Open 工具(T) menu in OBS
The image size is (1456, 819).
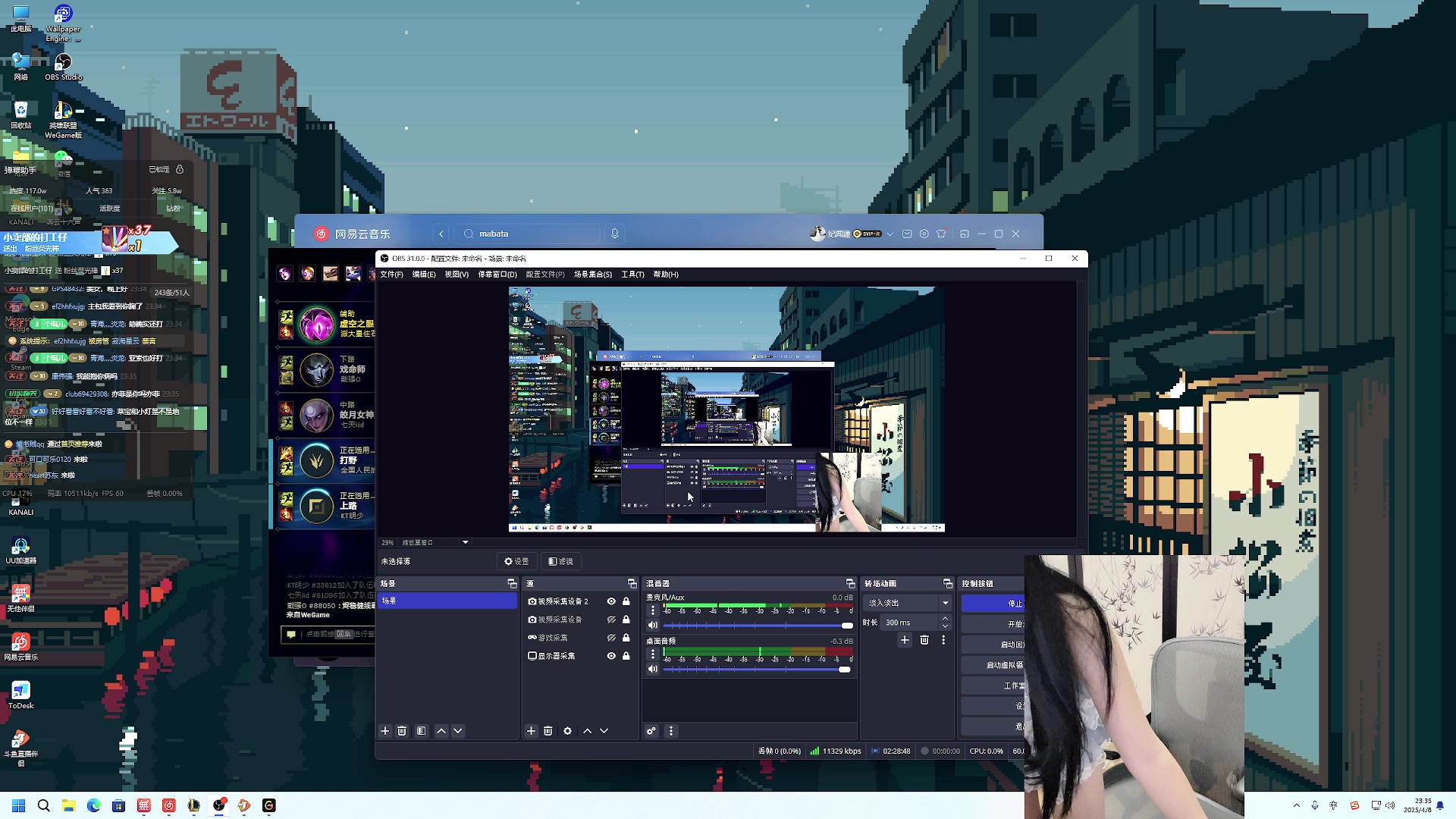coord(632,275)
